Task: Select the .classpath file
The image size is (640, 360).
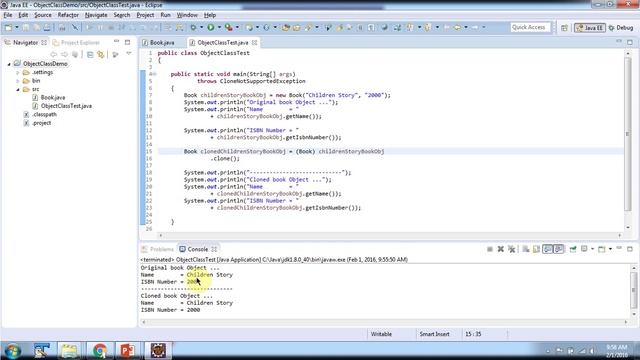Action: click(44, 115)
